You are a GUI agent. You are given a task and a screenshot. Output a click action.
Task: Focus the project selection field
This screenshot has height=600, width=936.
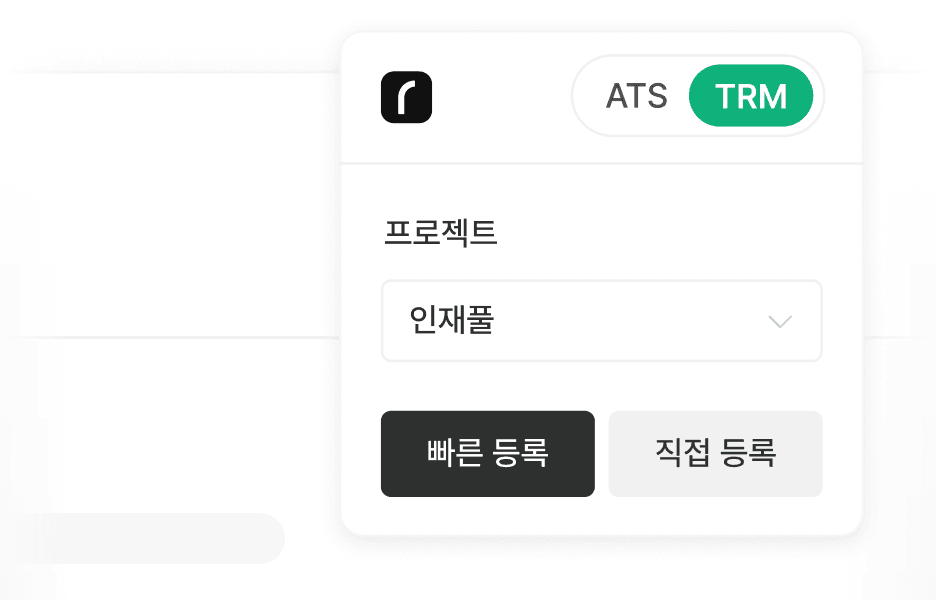[x=602, y=321]
